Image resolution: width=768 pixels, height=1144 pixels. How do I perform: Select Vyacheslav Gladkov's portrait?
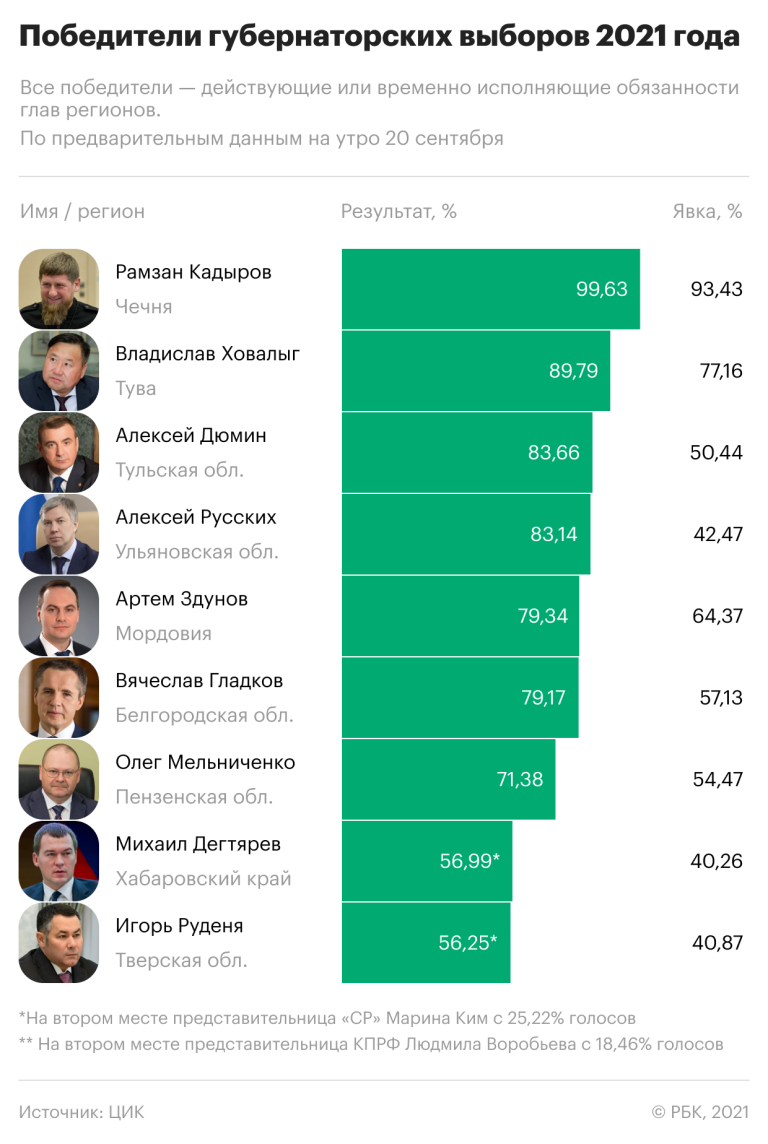pos(58,697)
